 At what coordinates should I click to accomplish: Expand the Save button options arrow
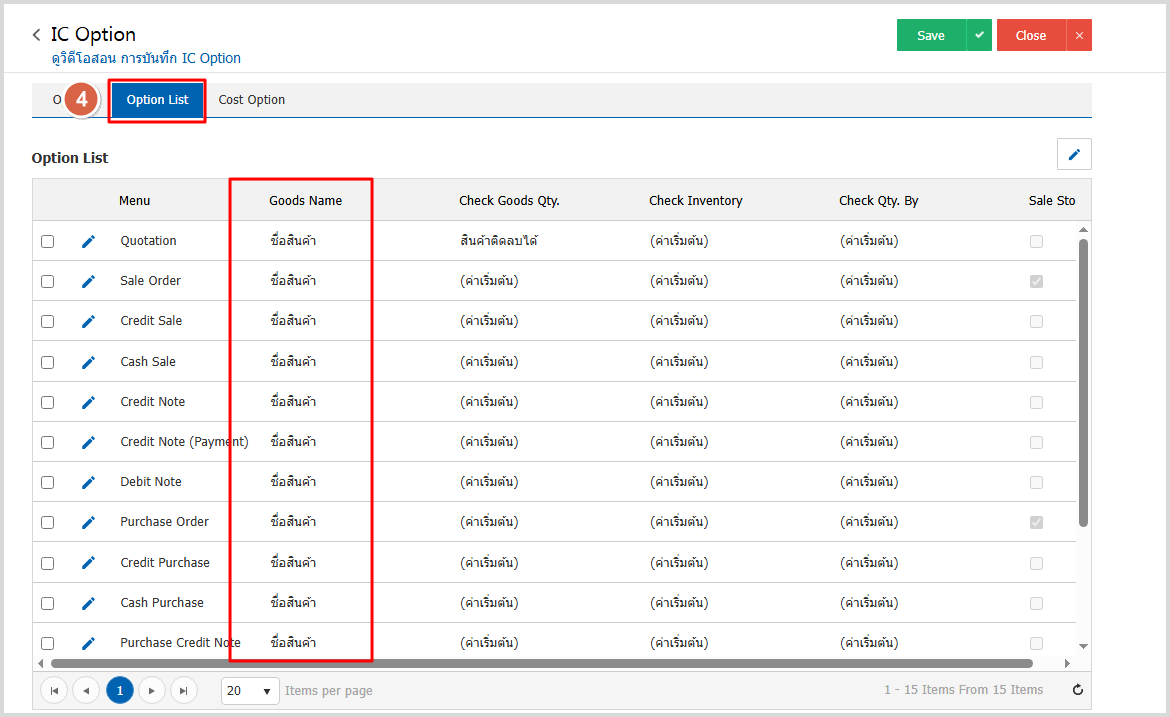click(980, 35)
